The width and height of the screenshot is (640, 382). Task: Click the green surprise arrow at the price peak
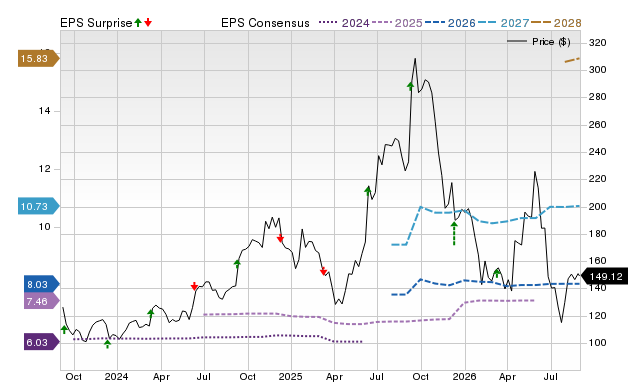(410, 86)
